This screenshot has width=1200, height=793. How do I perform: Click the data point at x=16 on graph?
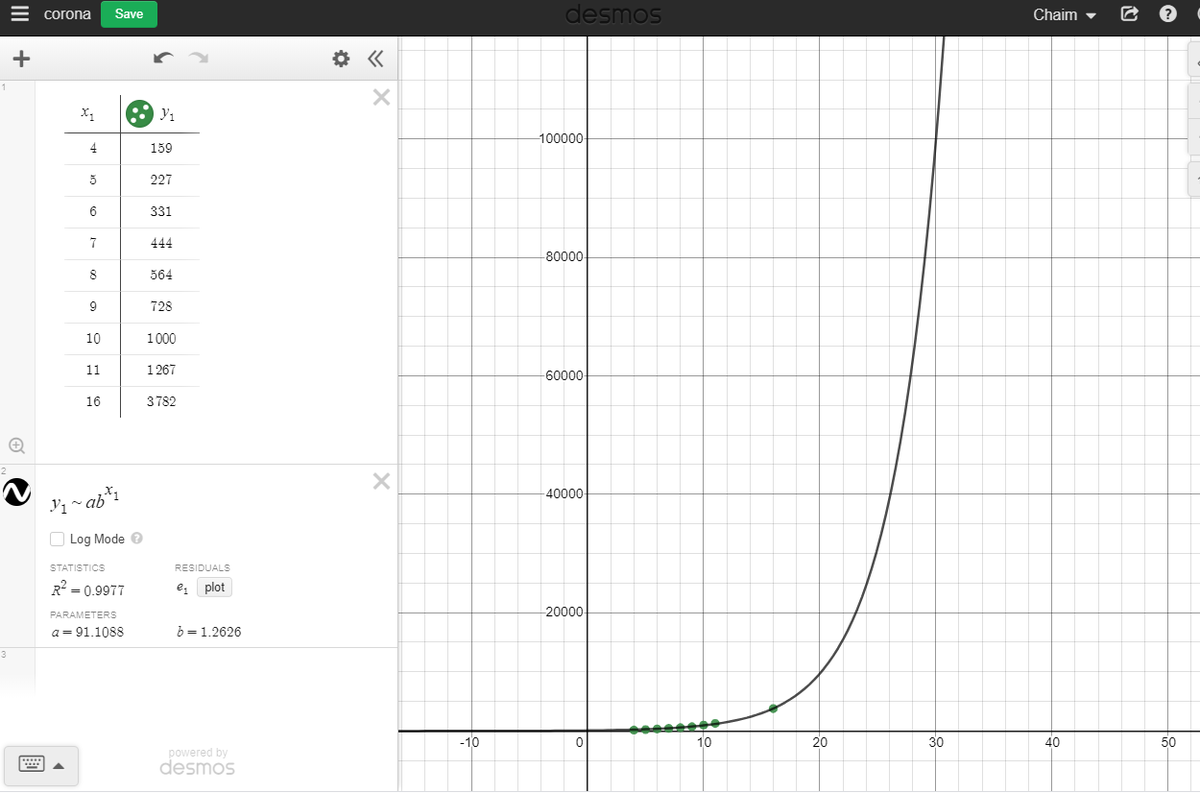(x=773, y=708)
